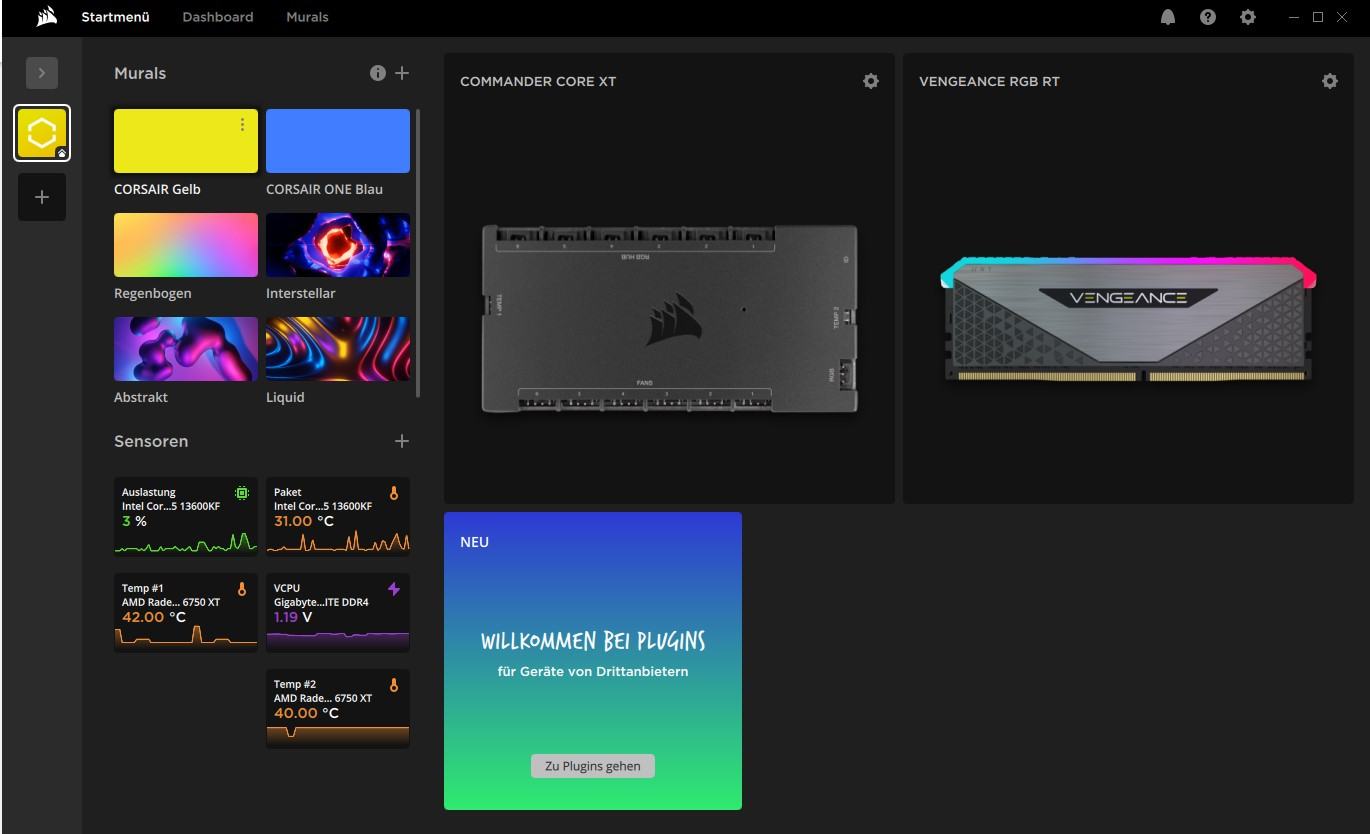Add a new sensor with the plus
The image size is (1370, 834).
tap(402, 441)
